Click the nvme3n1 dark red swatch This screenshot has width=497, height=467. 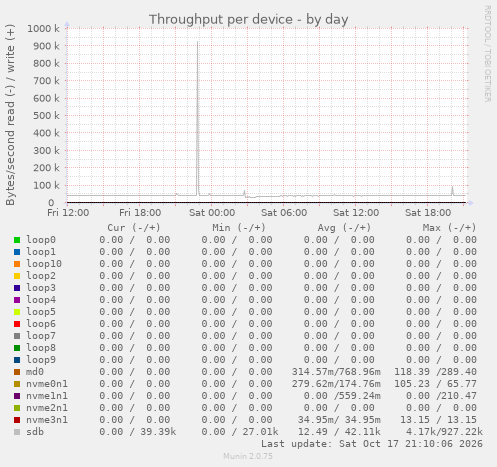[x=17, y=420]
